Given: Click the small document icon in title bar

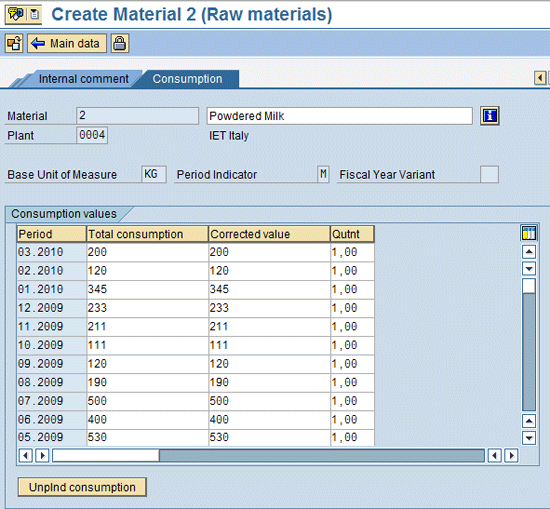Looking at the screenshot, I should (x=34, y=14).
